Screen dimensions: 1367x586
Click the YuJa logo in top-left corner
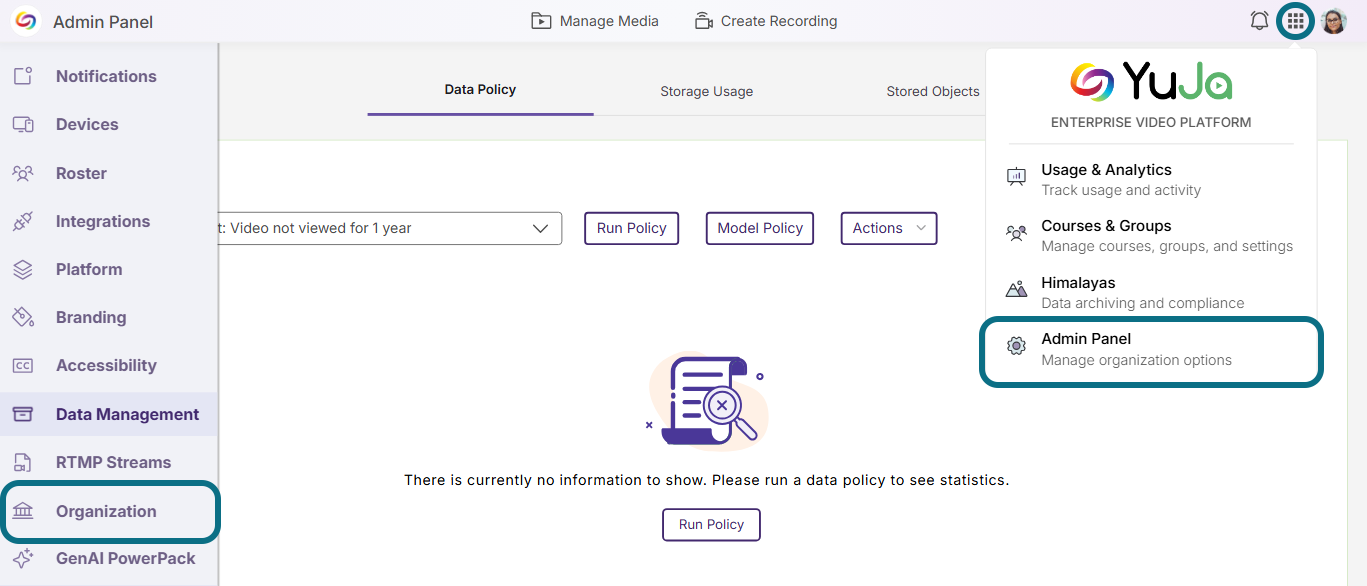(25, 21)
